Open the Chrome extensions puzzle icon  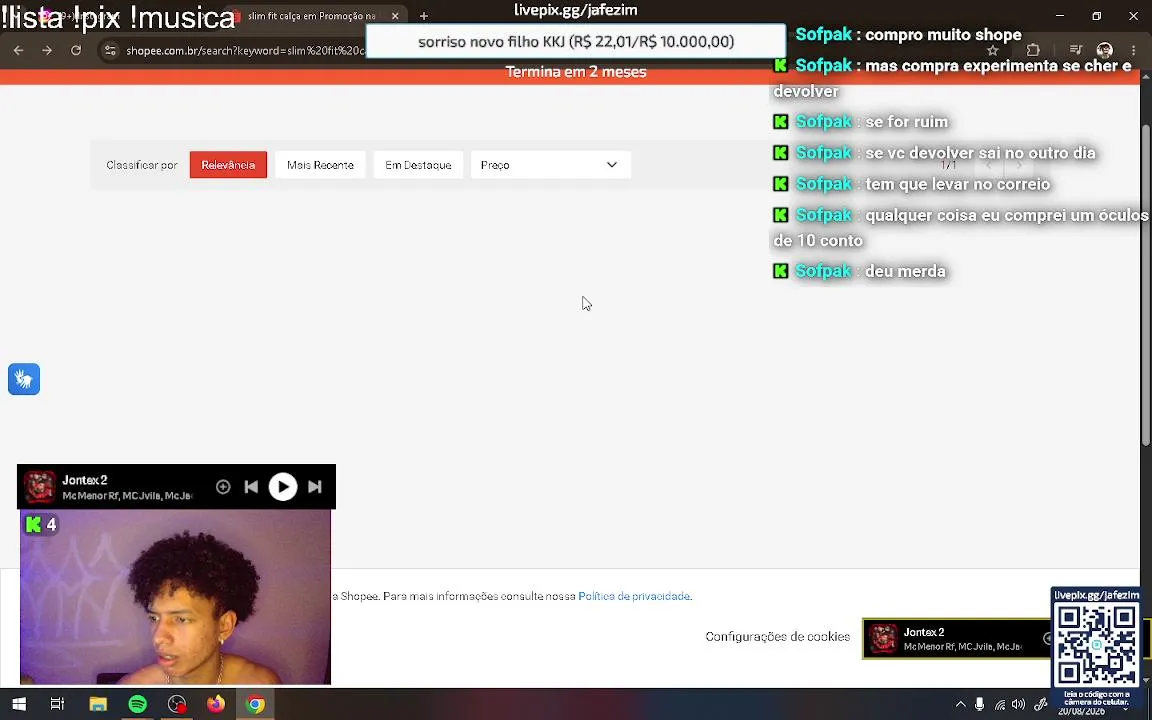[1033, 50]
